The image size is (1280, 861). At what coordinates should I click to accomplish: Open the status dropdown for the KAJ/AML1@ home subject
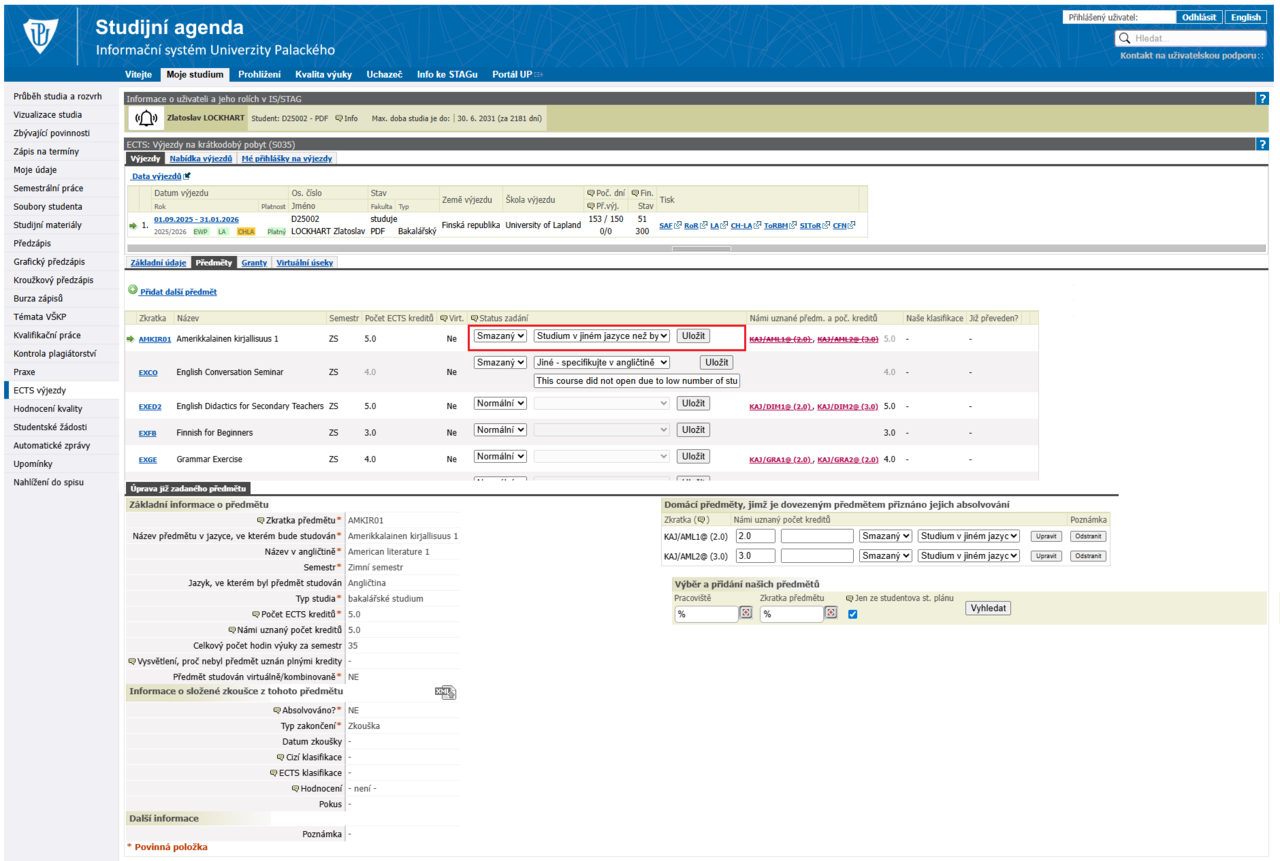(x=885, y=536)
